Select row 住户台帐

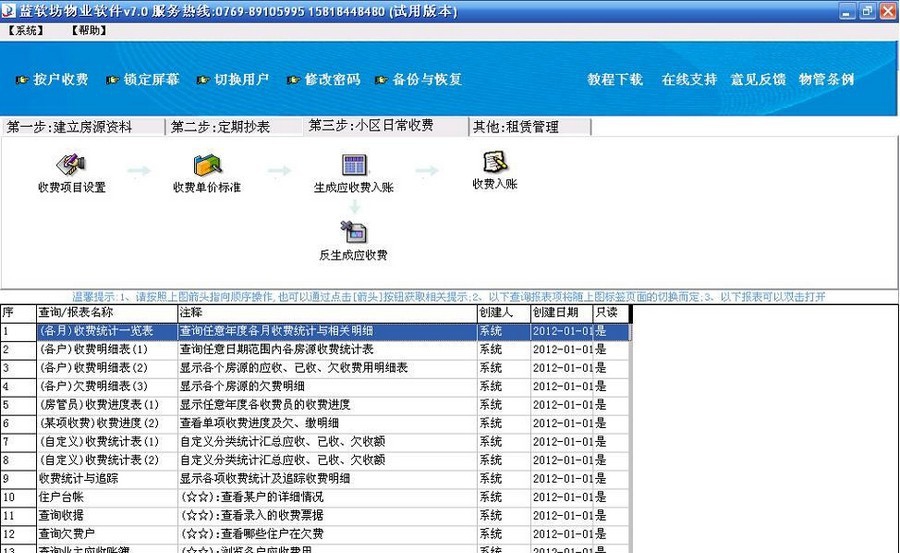click(x=315, y=497)
